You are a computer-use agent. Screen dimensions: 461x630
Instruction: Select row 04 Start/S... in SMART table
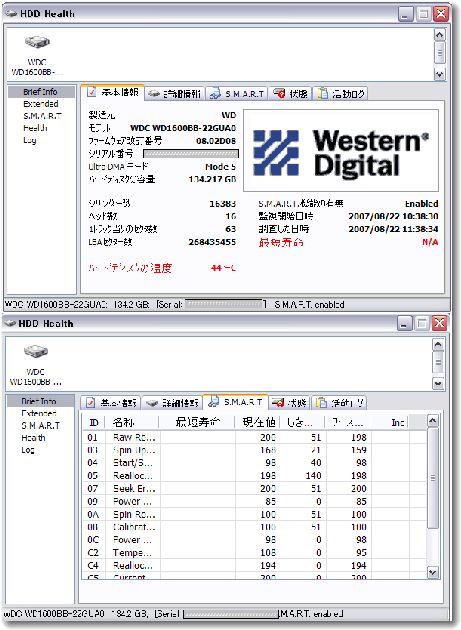[255, 463]
